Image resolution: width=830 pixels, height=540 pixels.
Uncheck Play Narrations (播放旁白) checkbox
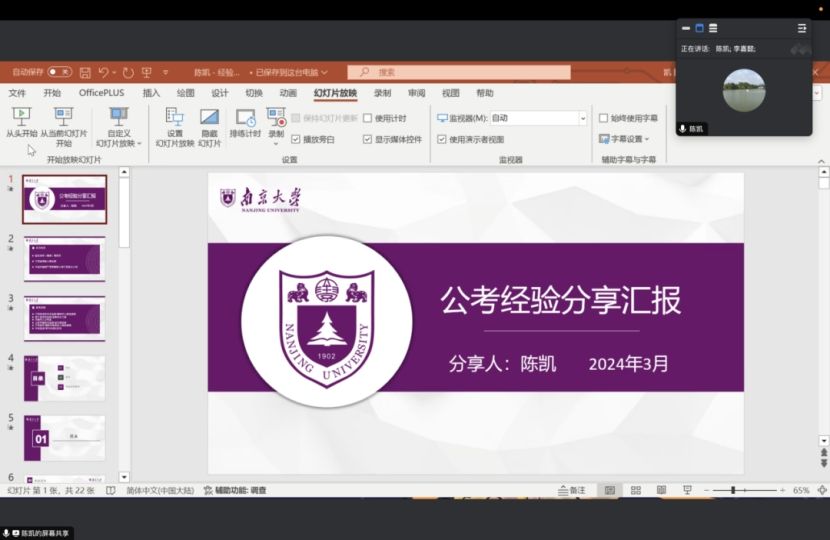point(296,140)
